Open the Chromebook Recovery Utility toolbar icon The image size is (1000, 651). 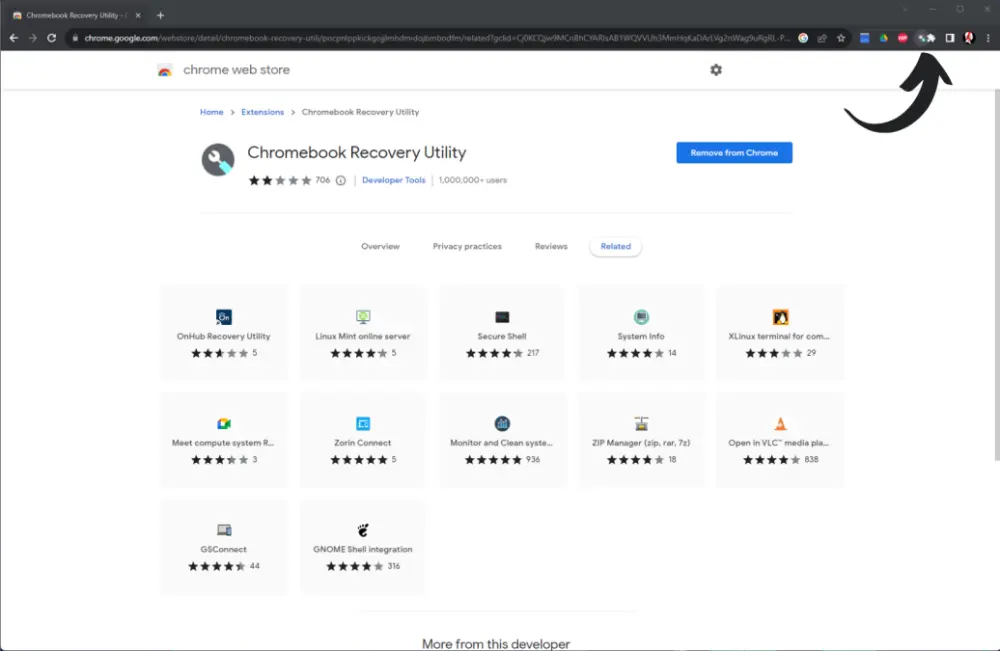pos(921,38)
